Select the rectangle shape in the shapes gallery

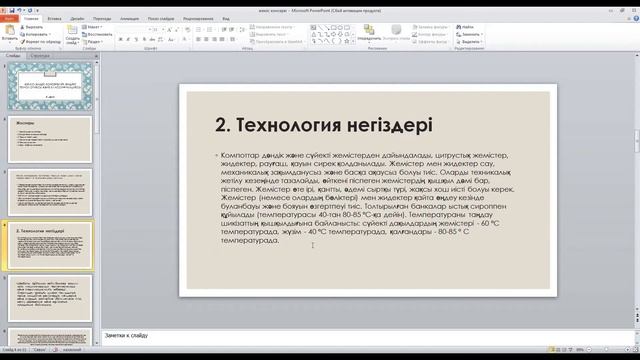coord(333,27)
